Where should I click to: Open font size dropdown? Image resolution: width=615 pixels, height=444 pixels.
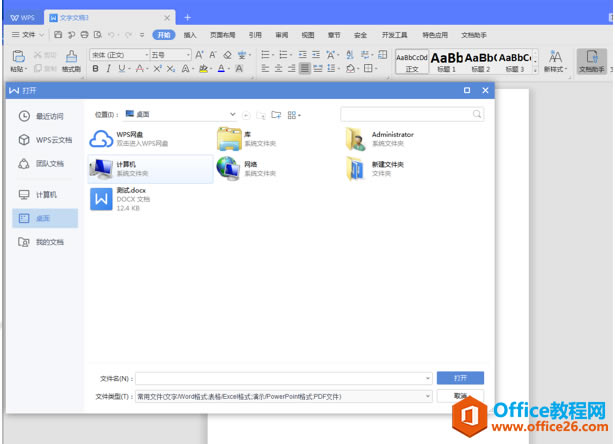tap(188, 55)
